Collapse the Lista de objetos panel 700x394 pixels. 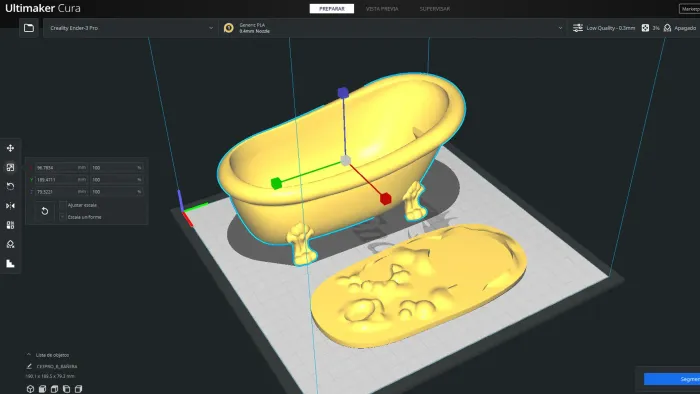point(29,355)
